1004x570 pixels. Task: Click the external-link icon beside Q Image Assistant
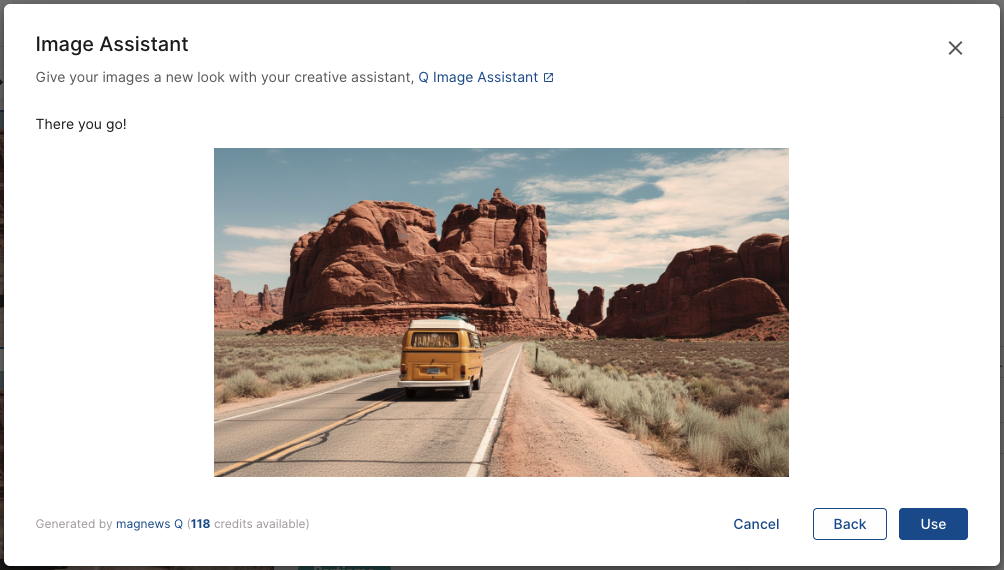[549, 77]
